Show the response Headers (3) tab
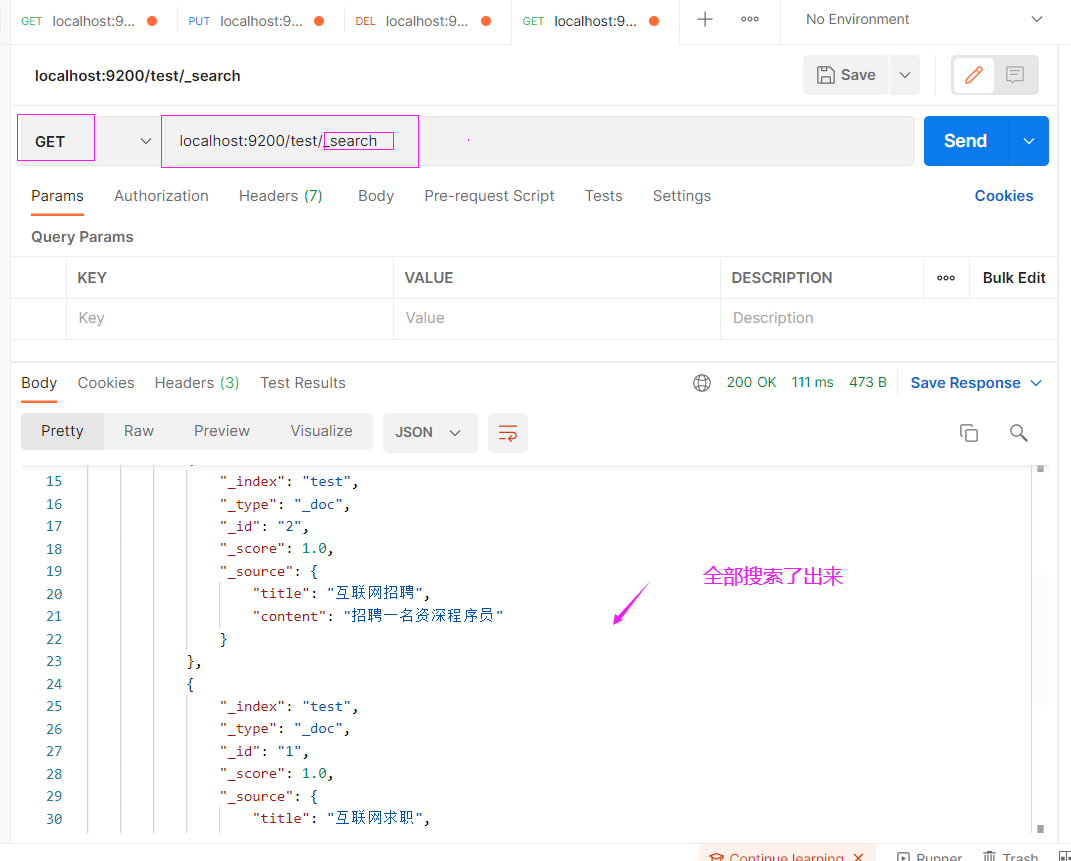The width and height of the screenshot is (1071, 861). click(x=197, y=383)
